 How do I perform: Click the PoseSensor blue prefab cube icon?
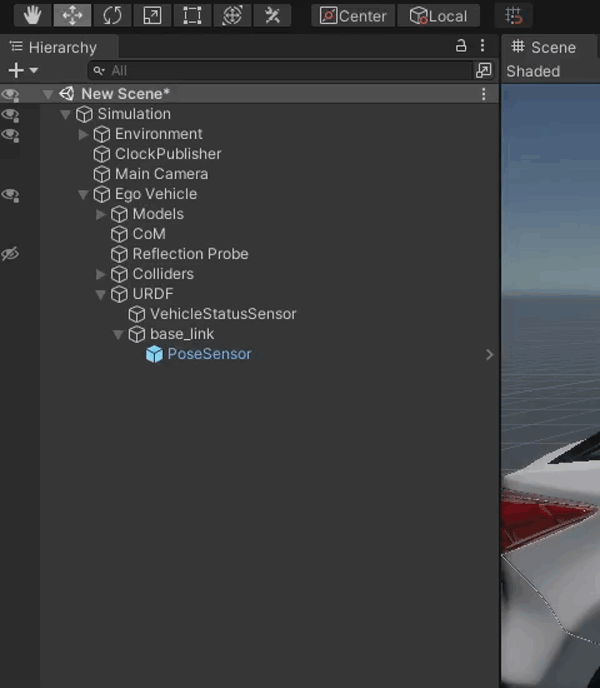point(154,355)
